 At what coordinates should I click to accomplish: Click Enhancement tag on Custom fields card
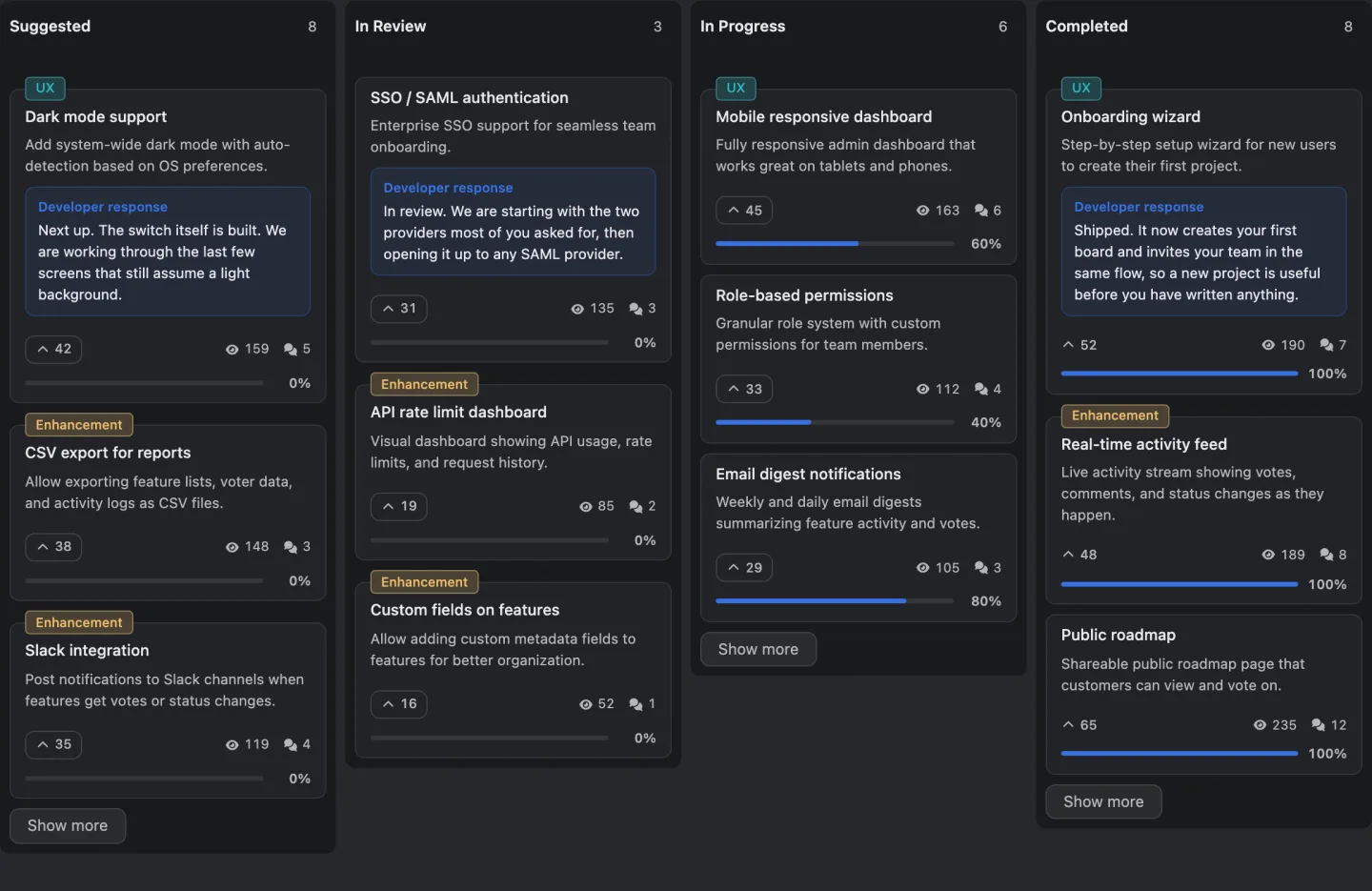point(424,582)
